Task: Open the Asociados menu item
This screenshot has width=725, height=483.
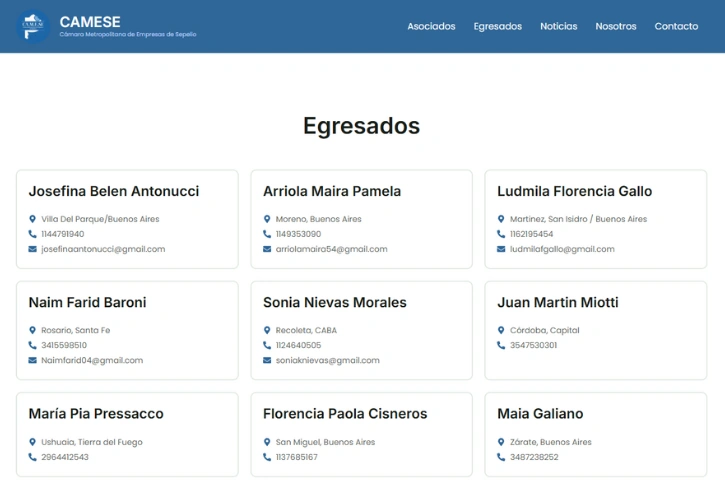Action: 431,26
